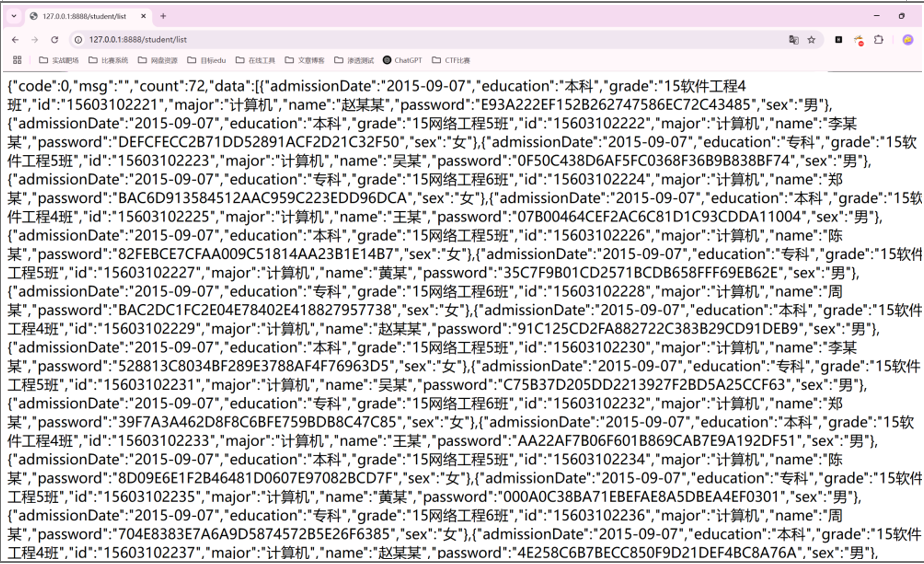Click id value 15603102230
Viewport: 924px width, 564px height.
599,348
